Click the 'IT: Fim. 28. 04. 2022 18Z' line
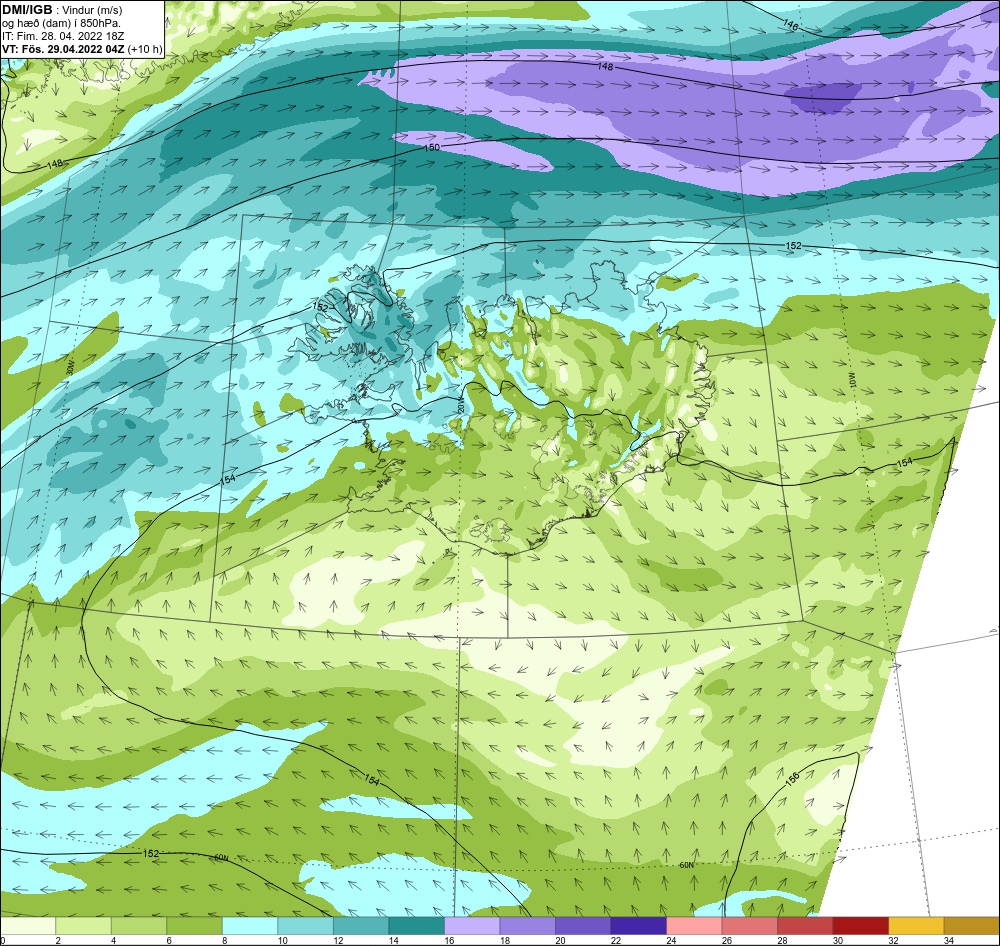1000x946 pixels. pos(63,36)
